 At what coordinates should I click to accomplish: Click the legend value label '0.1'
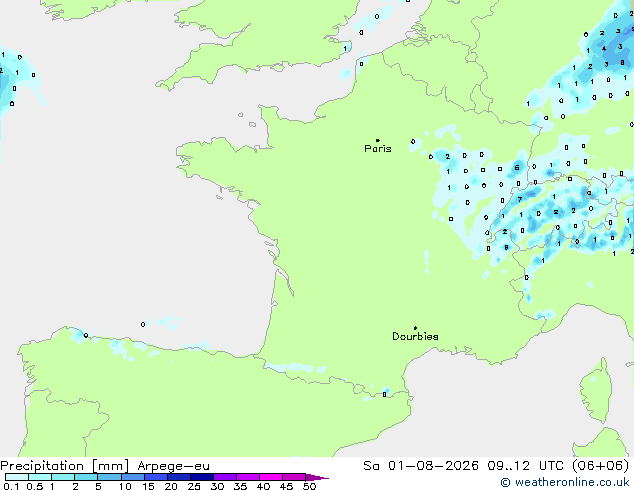(x=11, y=486)
